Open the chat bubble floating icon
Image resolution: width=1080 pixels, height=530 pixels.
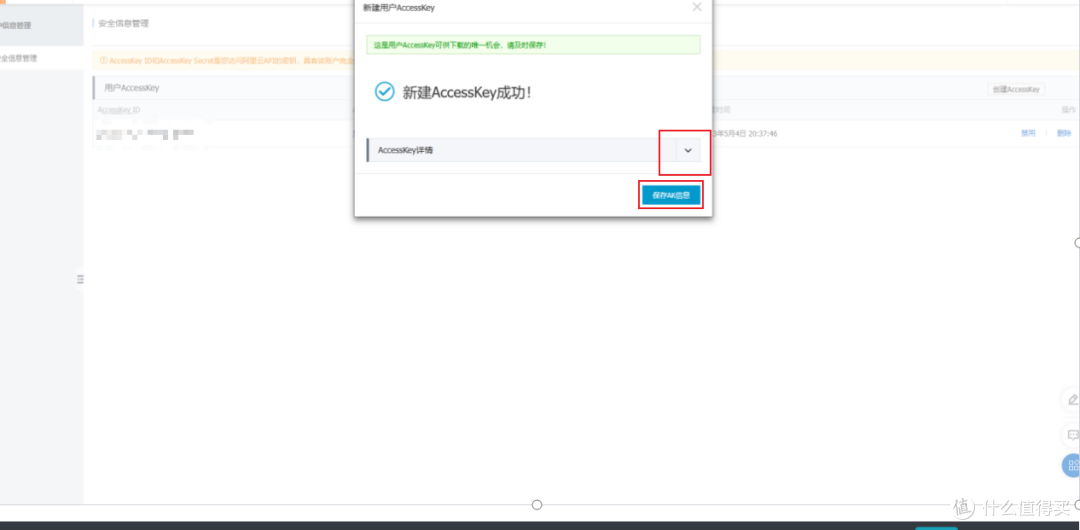(x=1072, y=435)
